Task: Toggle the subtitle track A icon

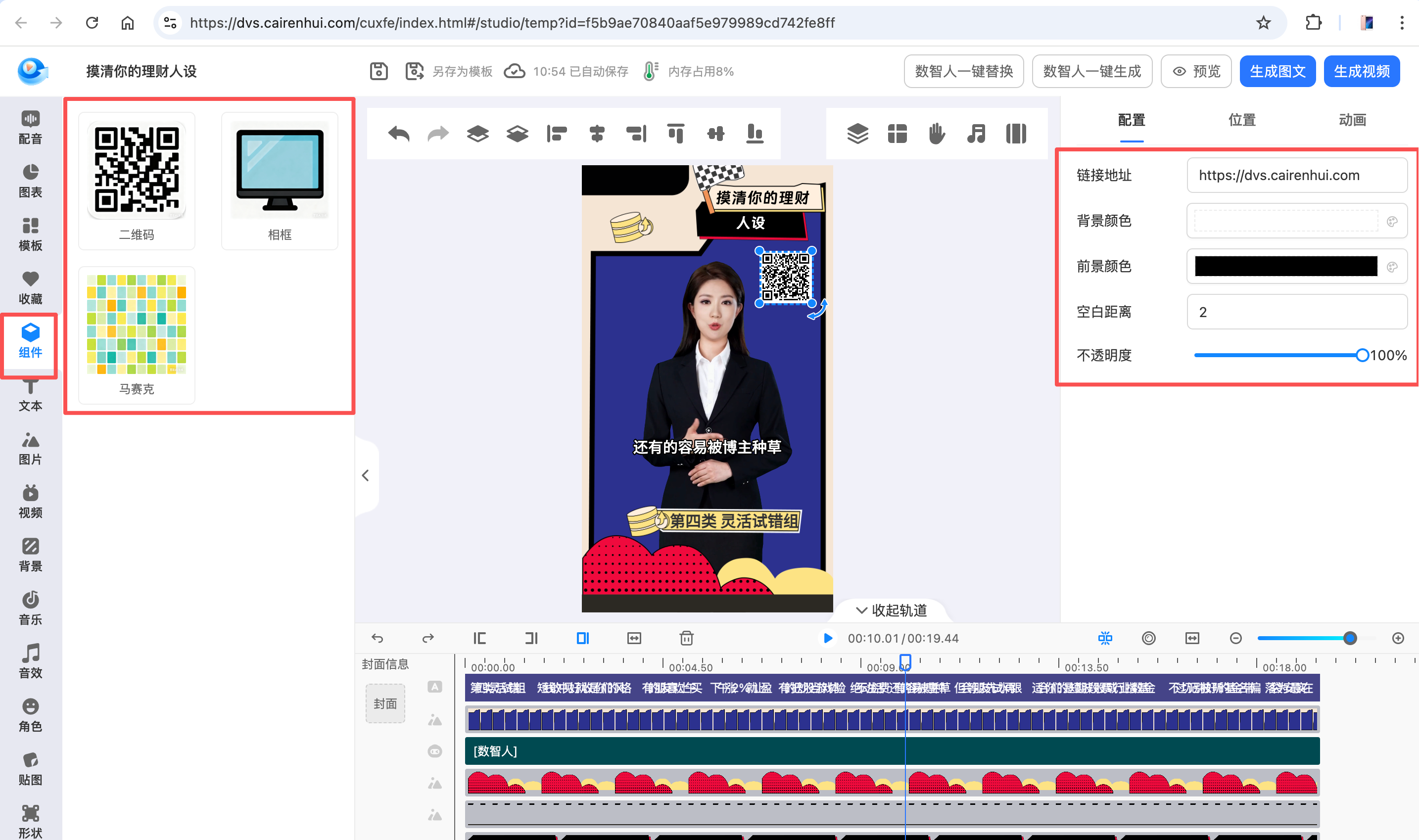Action: (x=435, y=687)
